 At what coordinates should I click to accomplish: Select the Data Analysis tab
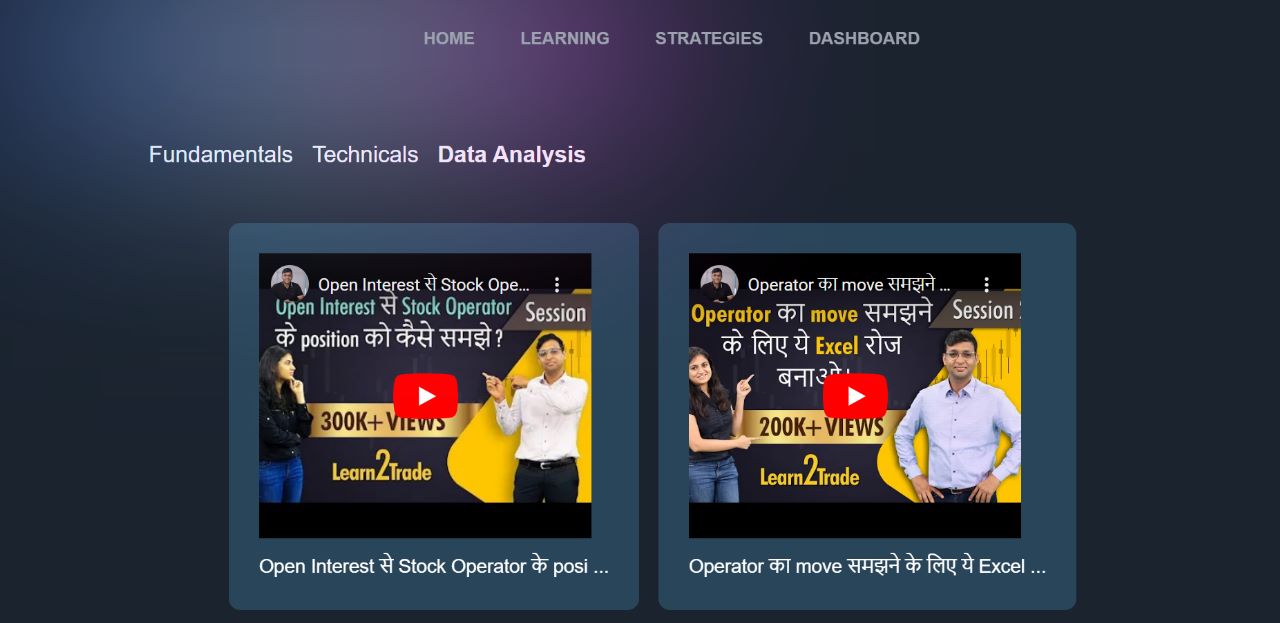(512, 154)
